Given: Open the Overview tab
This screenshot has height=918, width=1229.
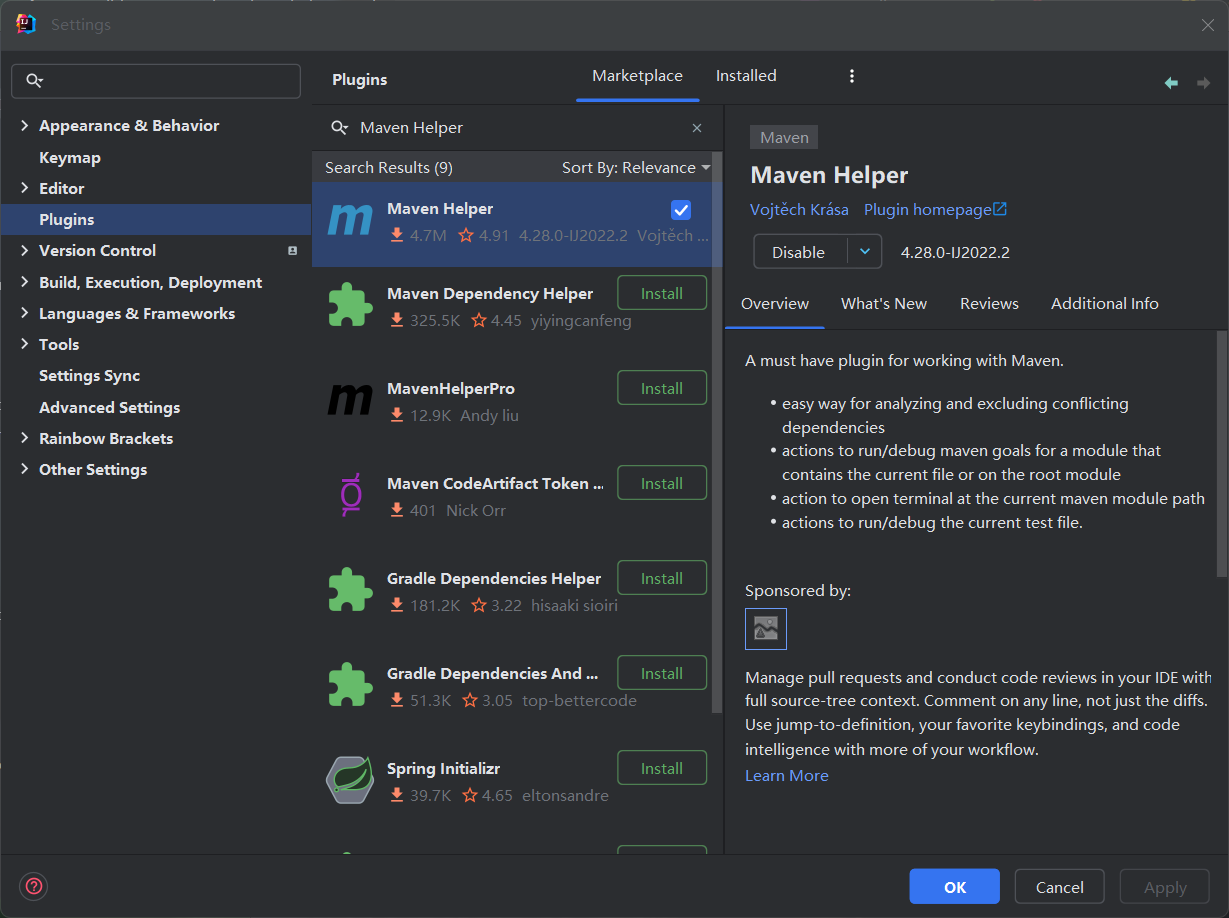Looking at the screenshot, I should [x=775, y=304].
